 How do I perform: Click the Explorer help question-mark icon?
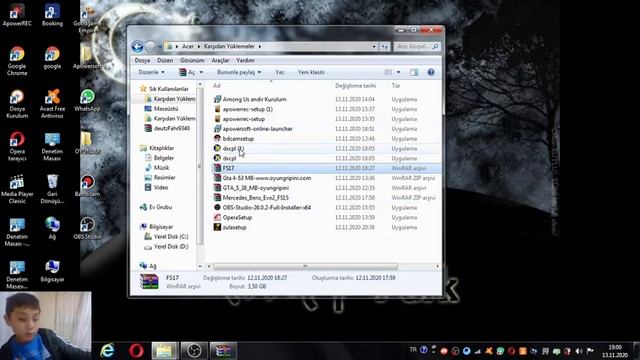[x=431, y=72]
